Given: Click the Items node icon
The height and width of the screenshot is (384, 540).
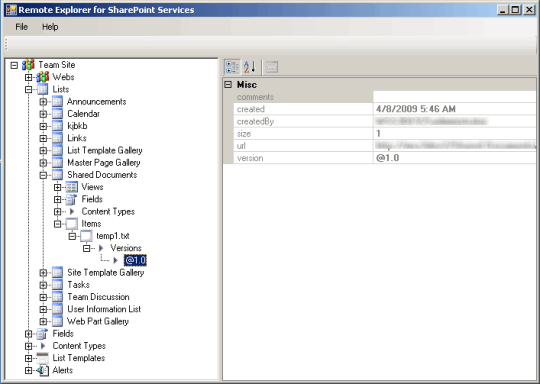Looking at the screenshot, I should pos(72,224).
